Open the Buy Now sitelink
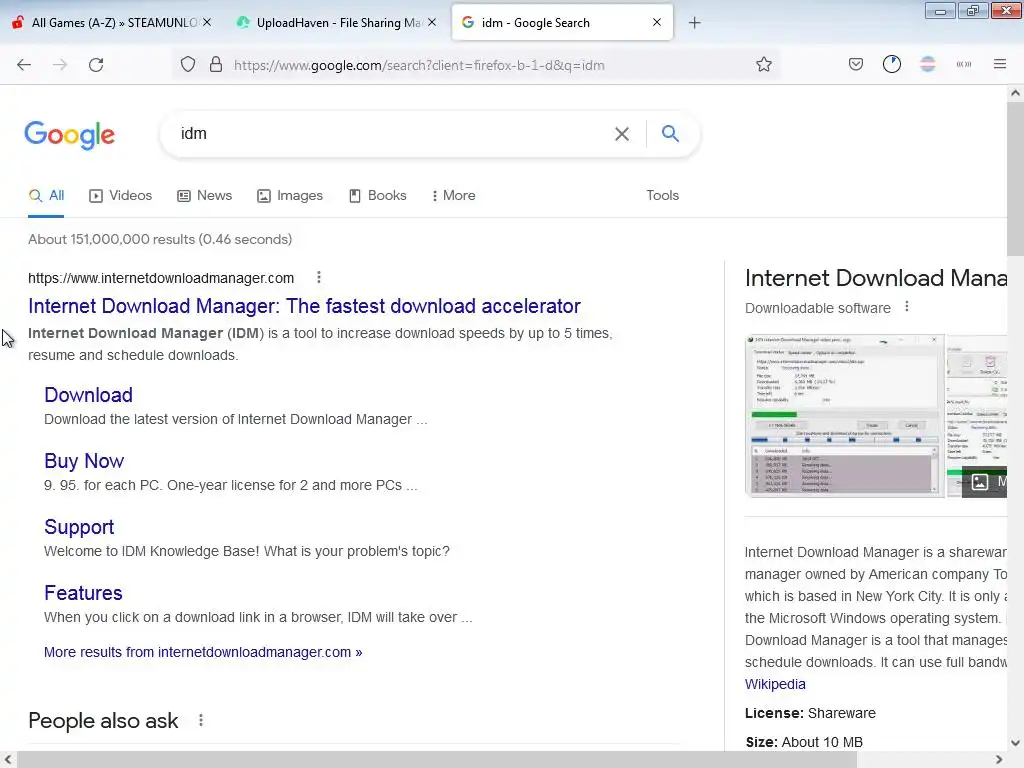Viewport: 1024px width, 768px height. click(x=84, y=461)
